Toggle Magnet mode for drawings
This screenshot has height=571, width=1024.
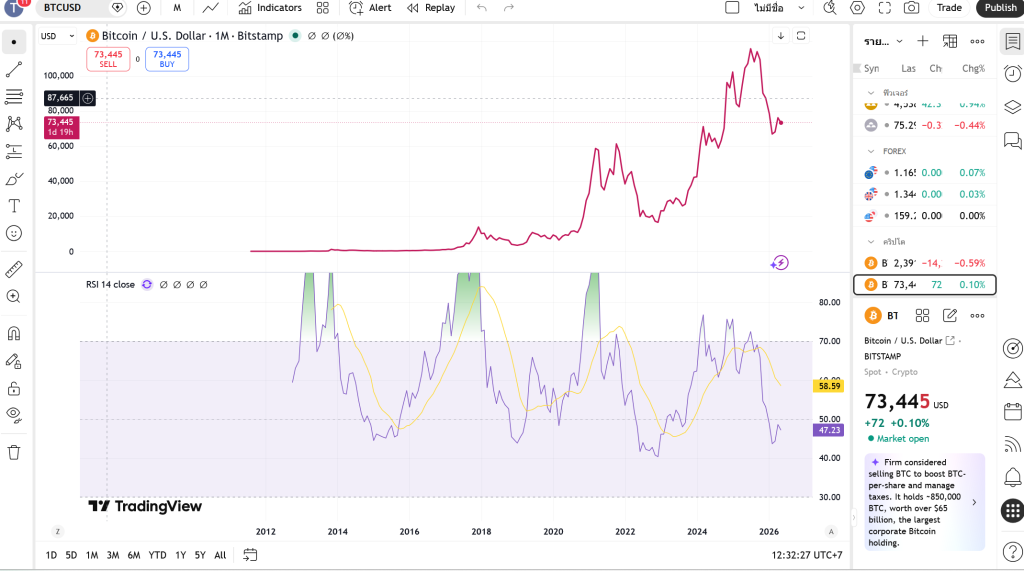click(x=14, y=333)
